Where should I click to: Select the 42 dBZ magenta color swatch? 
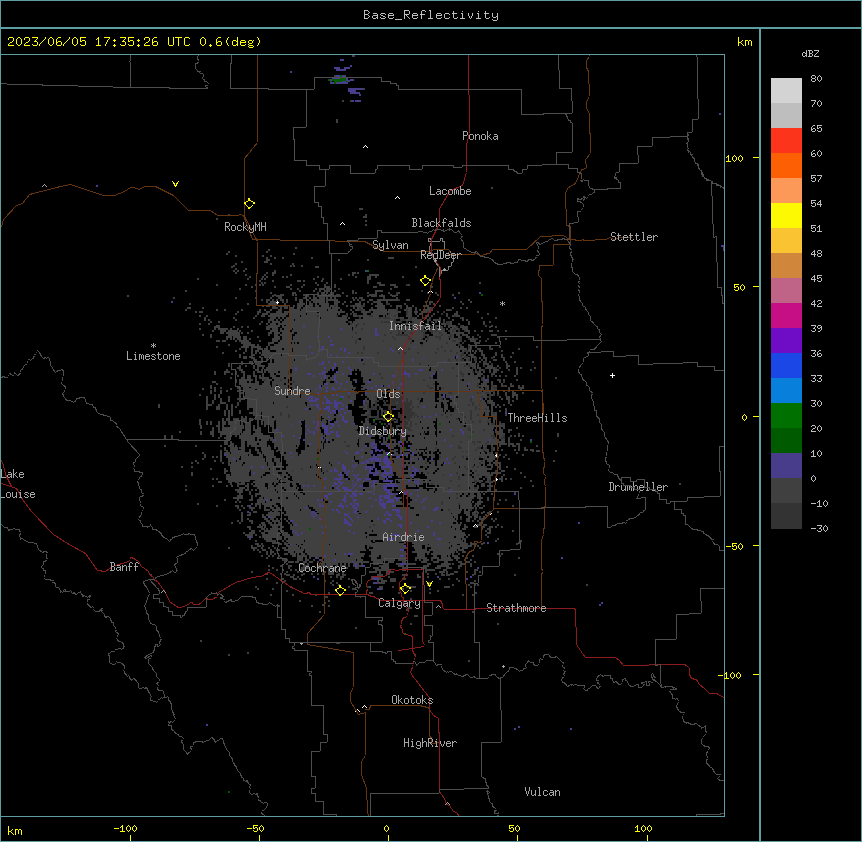[x=786, y=315]
